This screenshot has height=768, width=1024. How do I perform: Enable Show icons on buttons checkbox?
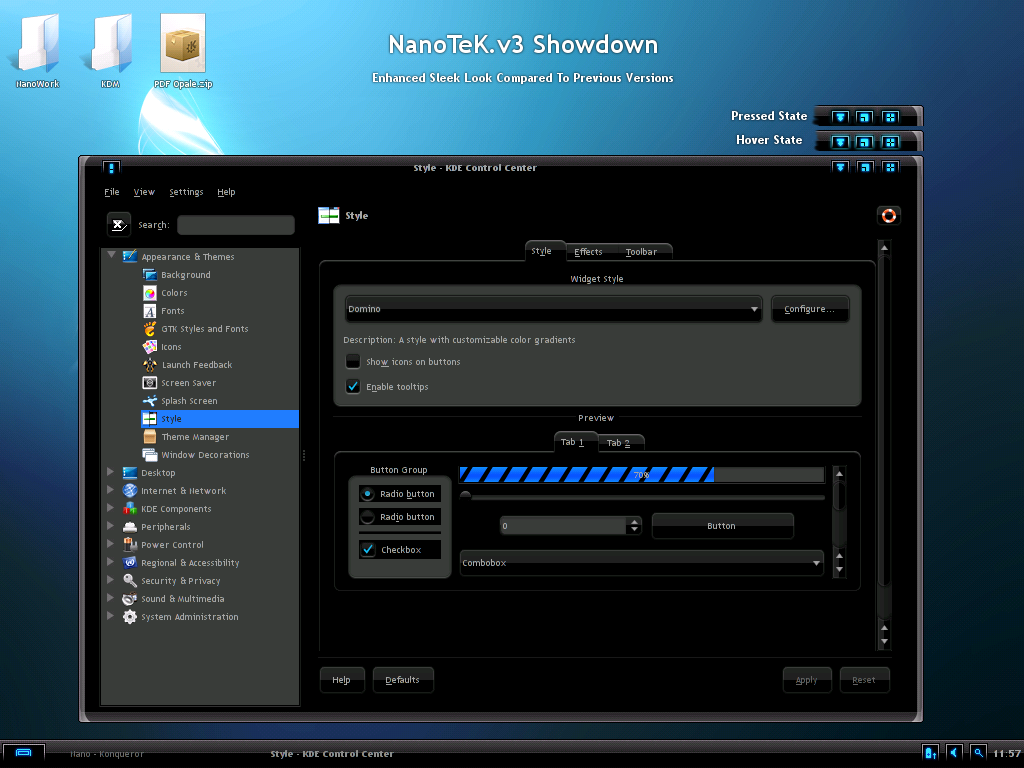click(x=353, y=361)
